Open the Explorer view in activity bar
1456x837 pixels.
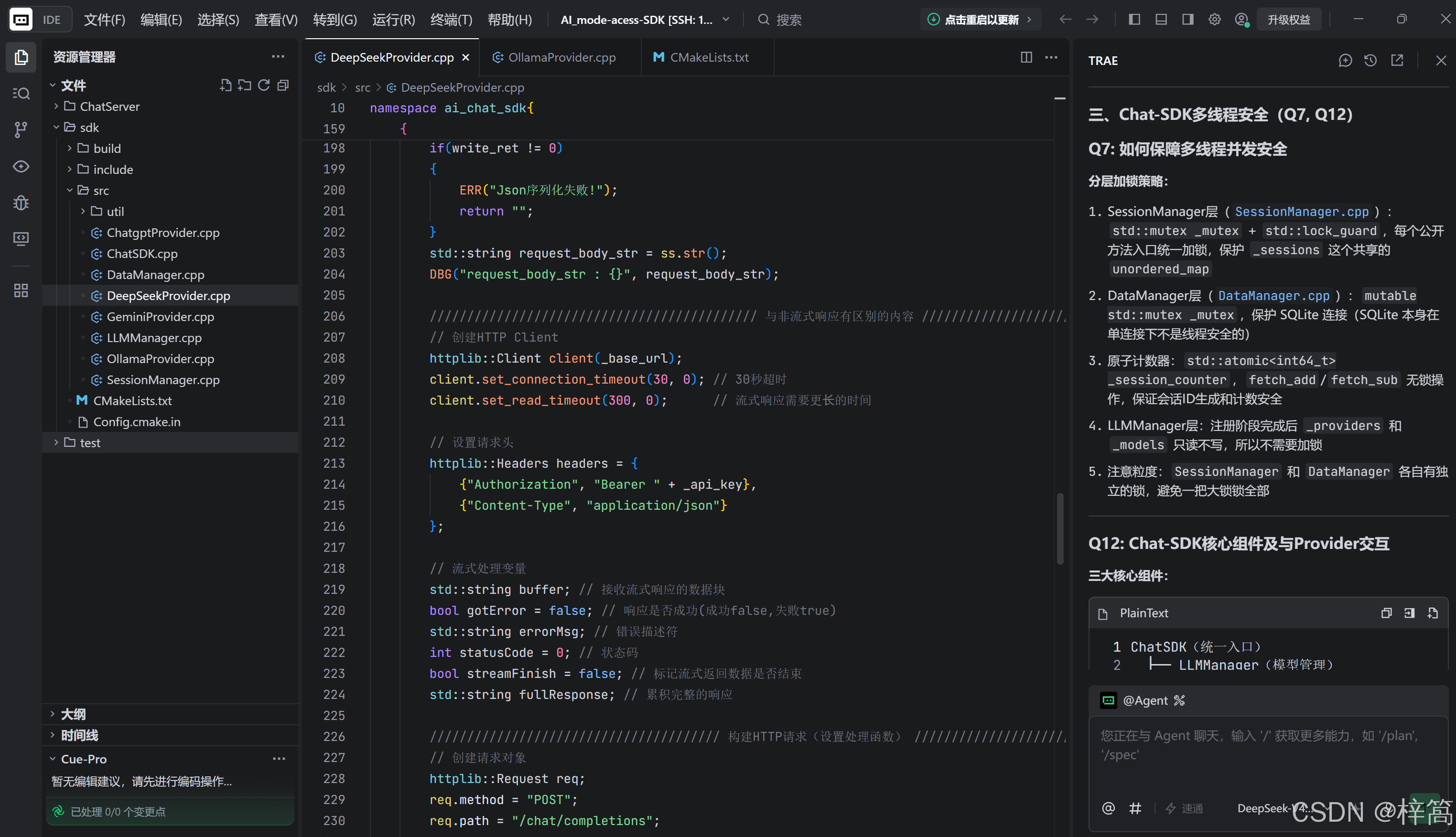click(22, 57)
